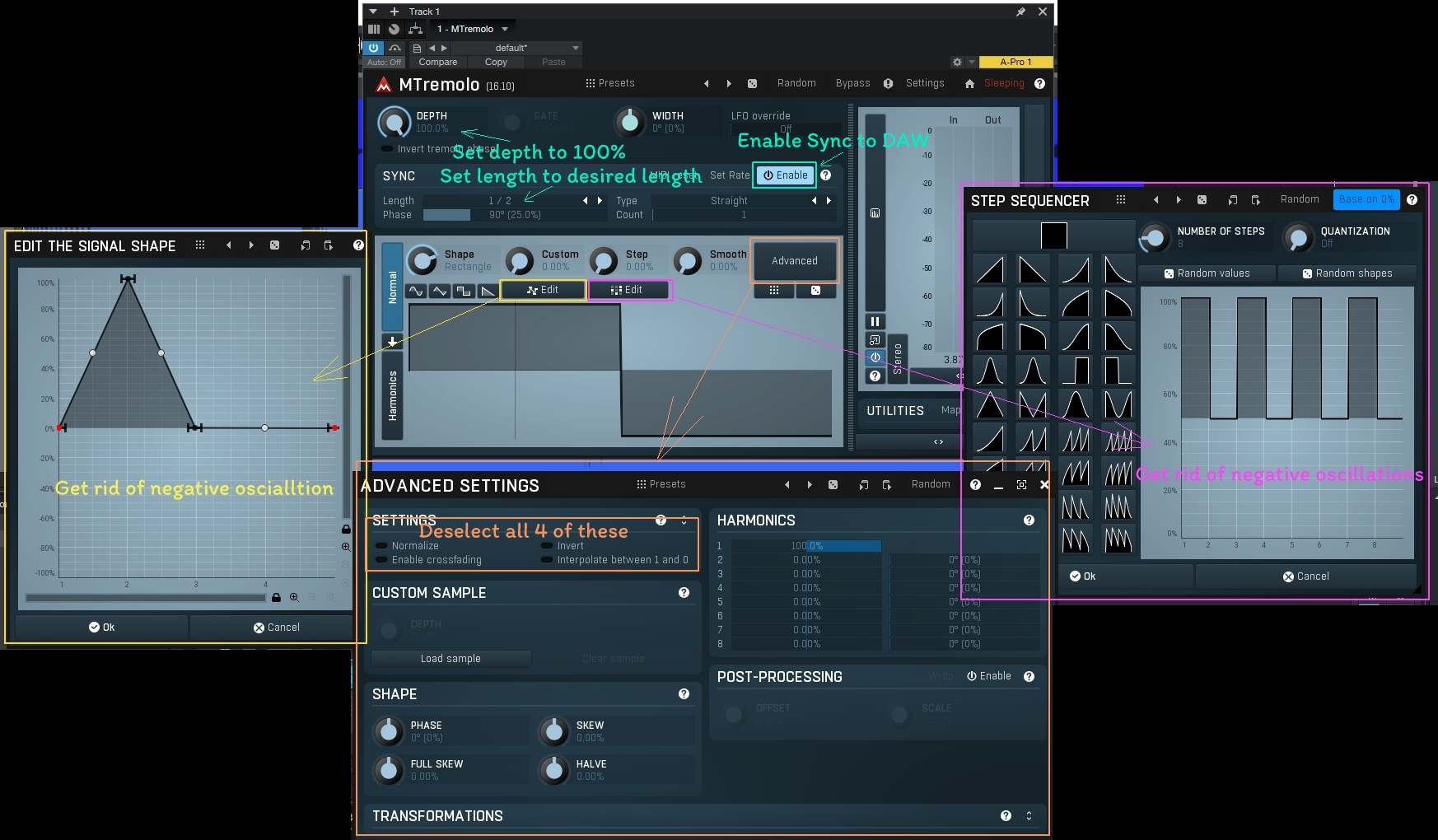Open the step sequencer Edit button

[630, 290]
